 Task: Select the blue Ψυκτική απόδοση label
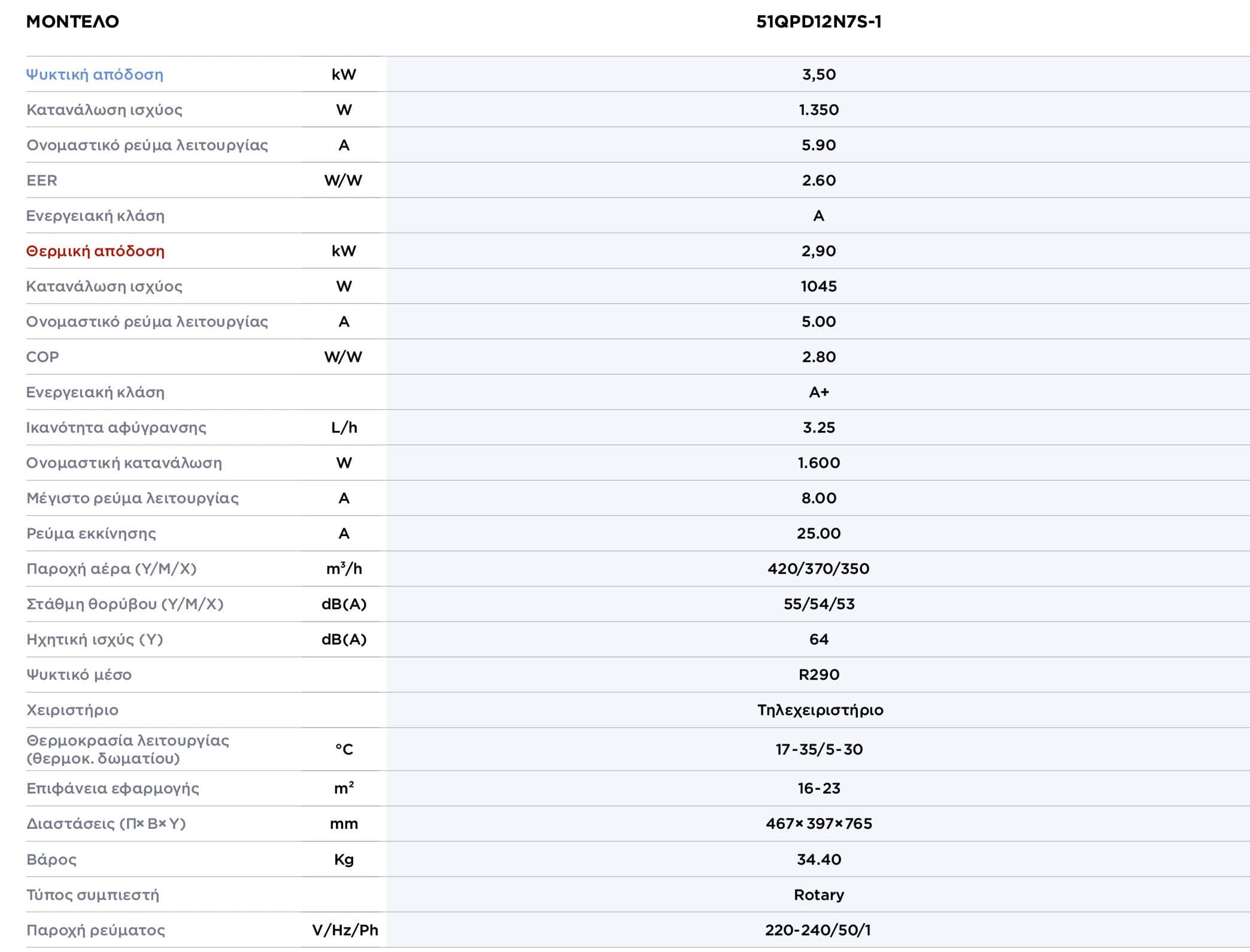[x=95, y=75]
